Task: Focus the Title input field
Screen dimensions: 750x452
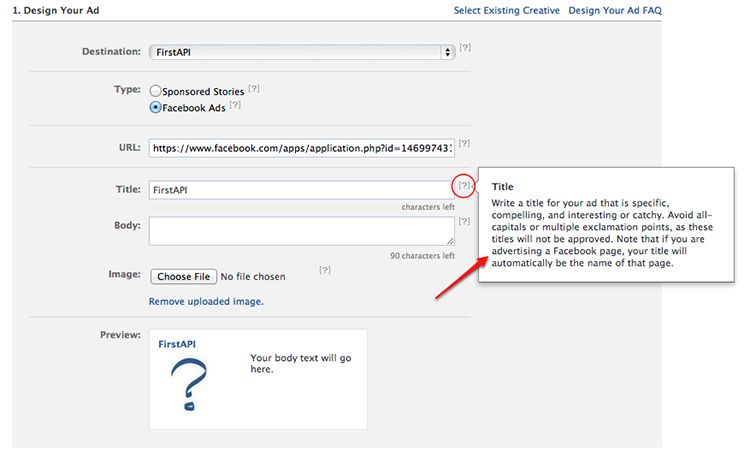Action: point(300,190)
